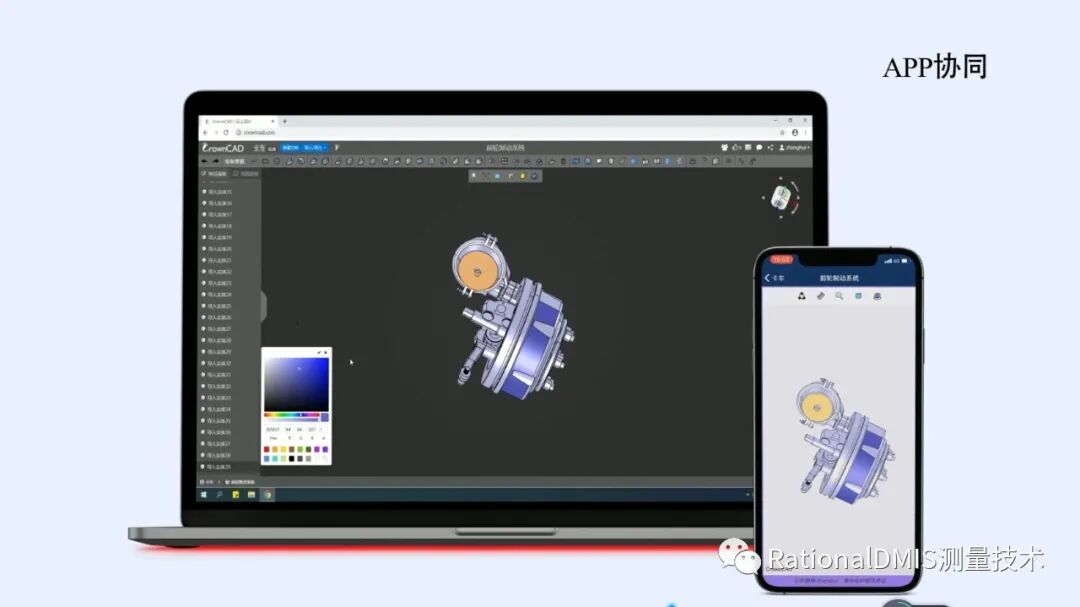The width and height of the screenshot is (1080, 607).
Task: Pick the cyan preset swatch
Action: (x=275, y=458)
